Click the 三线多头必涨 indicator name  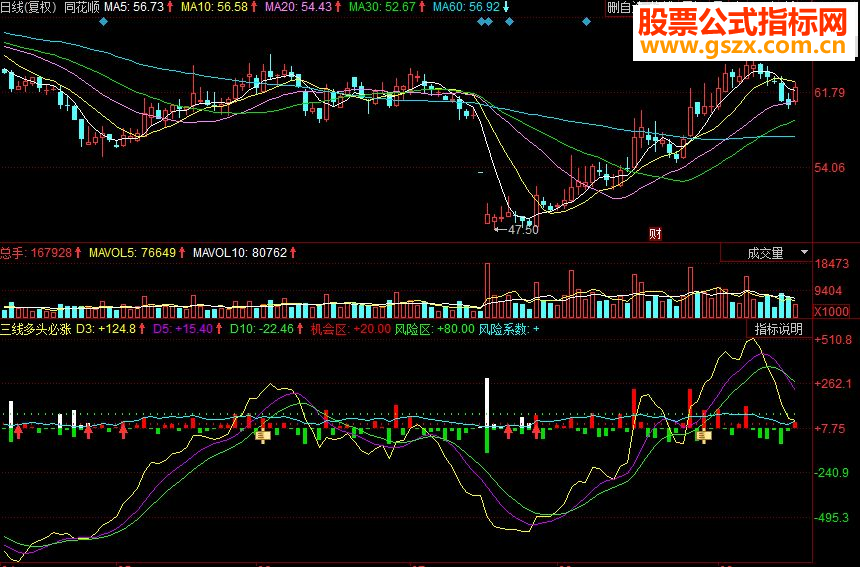[36, 329]
